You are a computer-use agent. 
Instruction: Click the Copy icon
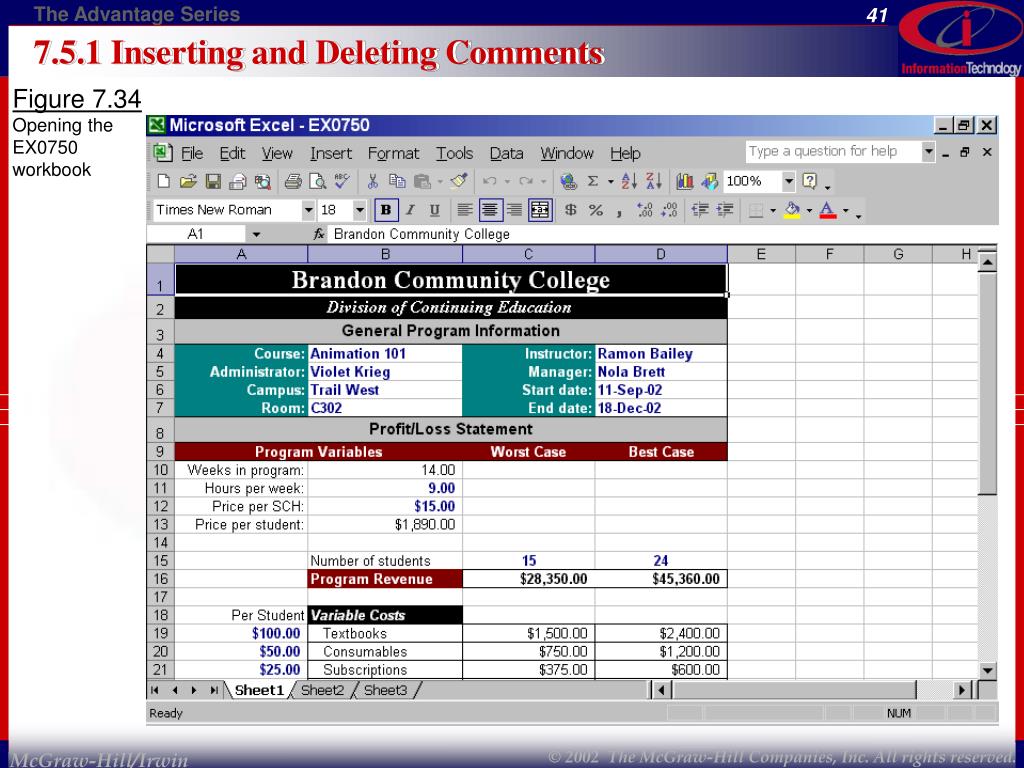pyautogui.click(x=396, y=182)
